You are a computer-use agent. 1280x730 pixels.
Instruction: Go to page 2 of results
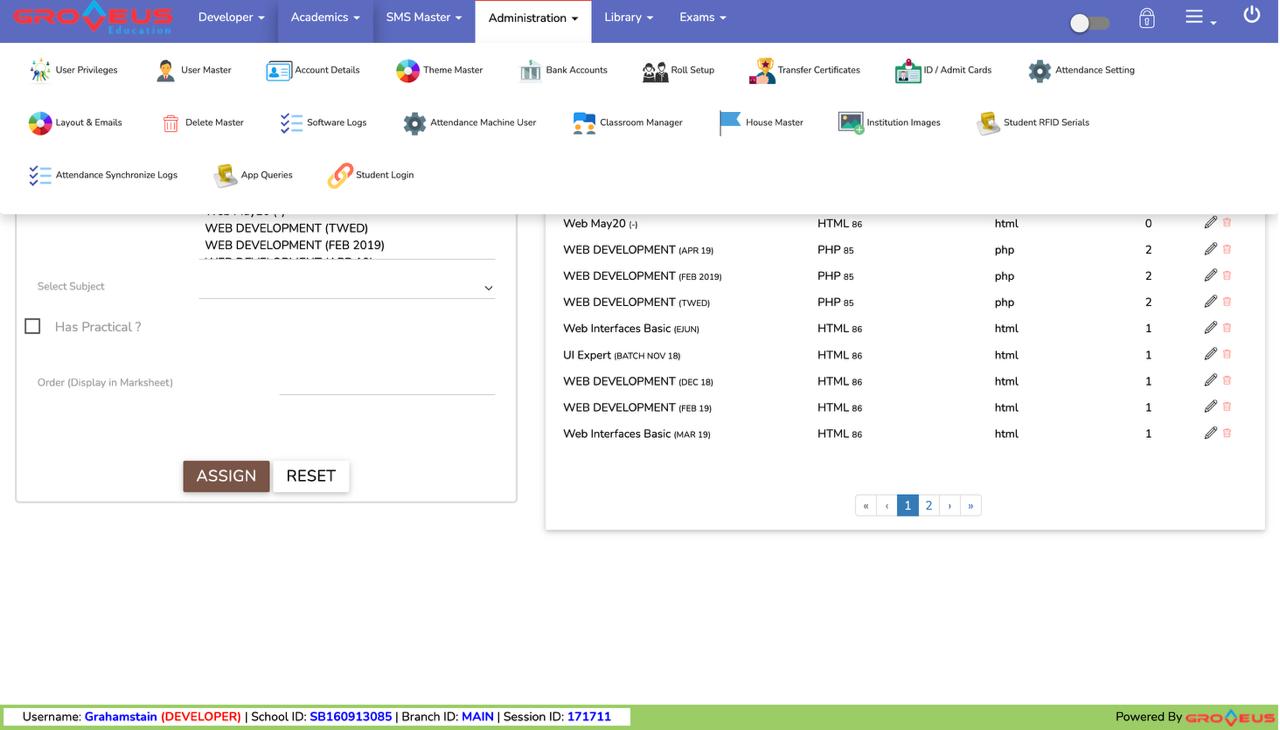(928, 505)
